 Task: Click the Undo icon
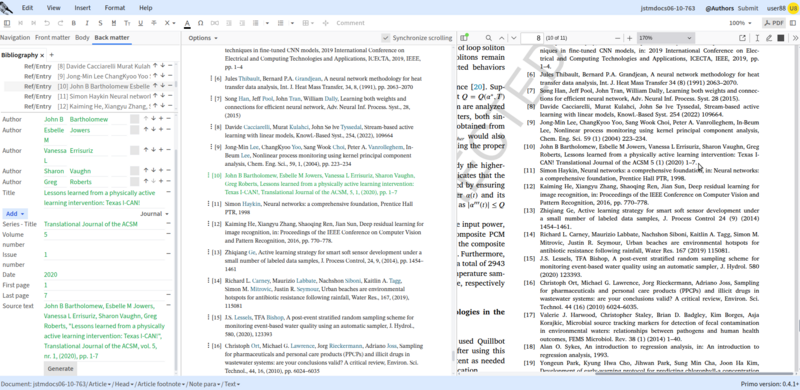coord(47,23)
